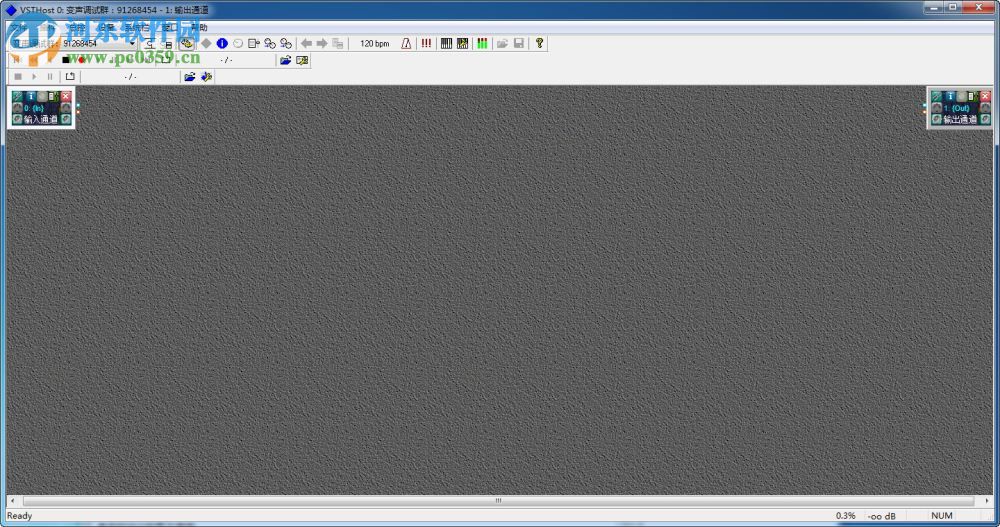Click the left arrow toolbar icon

[307, 43]
